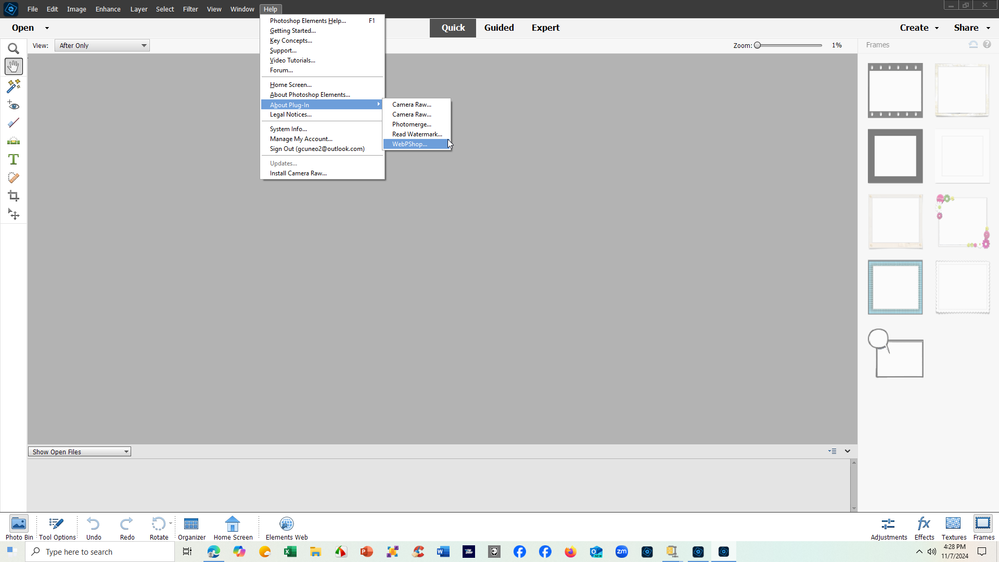Collapse the Photo Bin with chevron
This screenshot has height=562, width=999.
pos(847,451)
